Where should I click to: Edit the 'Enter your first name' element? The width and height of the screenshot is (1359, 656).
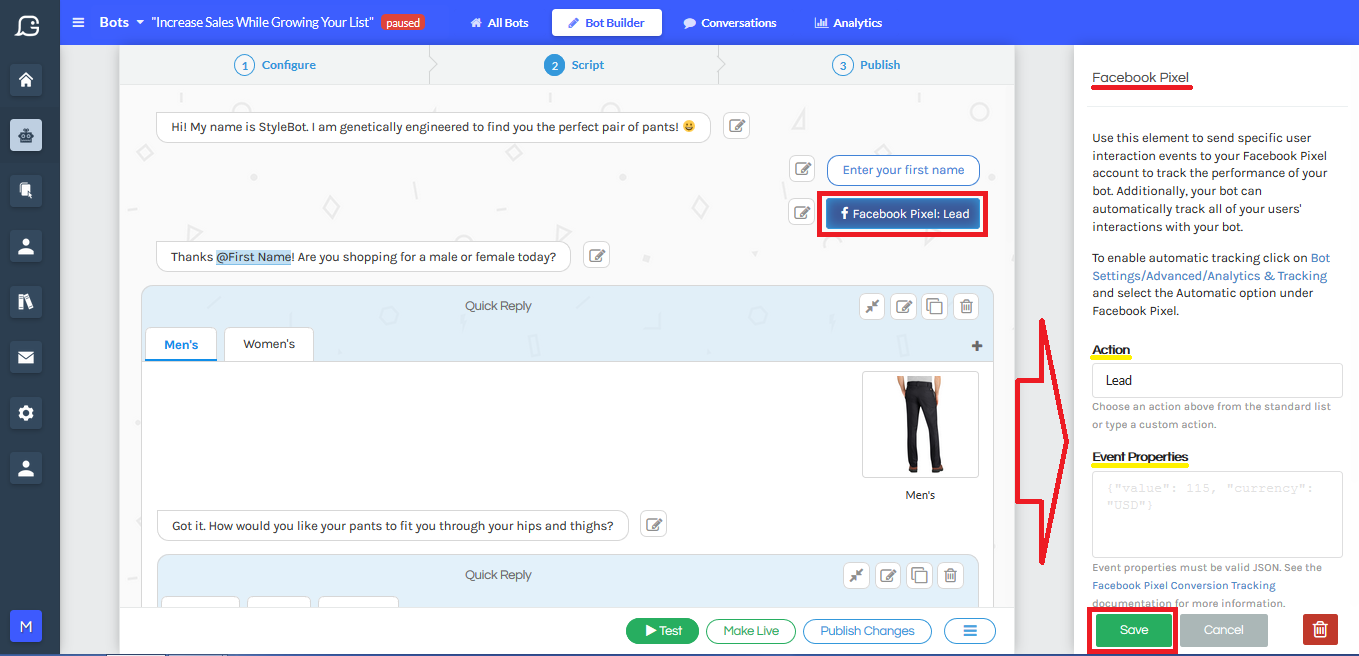(x=802, y=169)
